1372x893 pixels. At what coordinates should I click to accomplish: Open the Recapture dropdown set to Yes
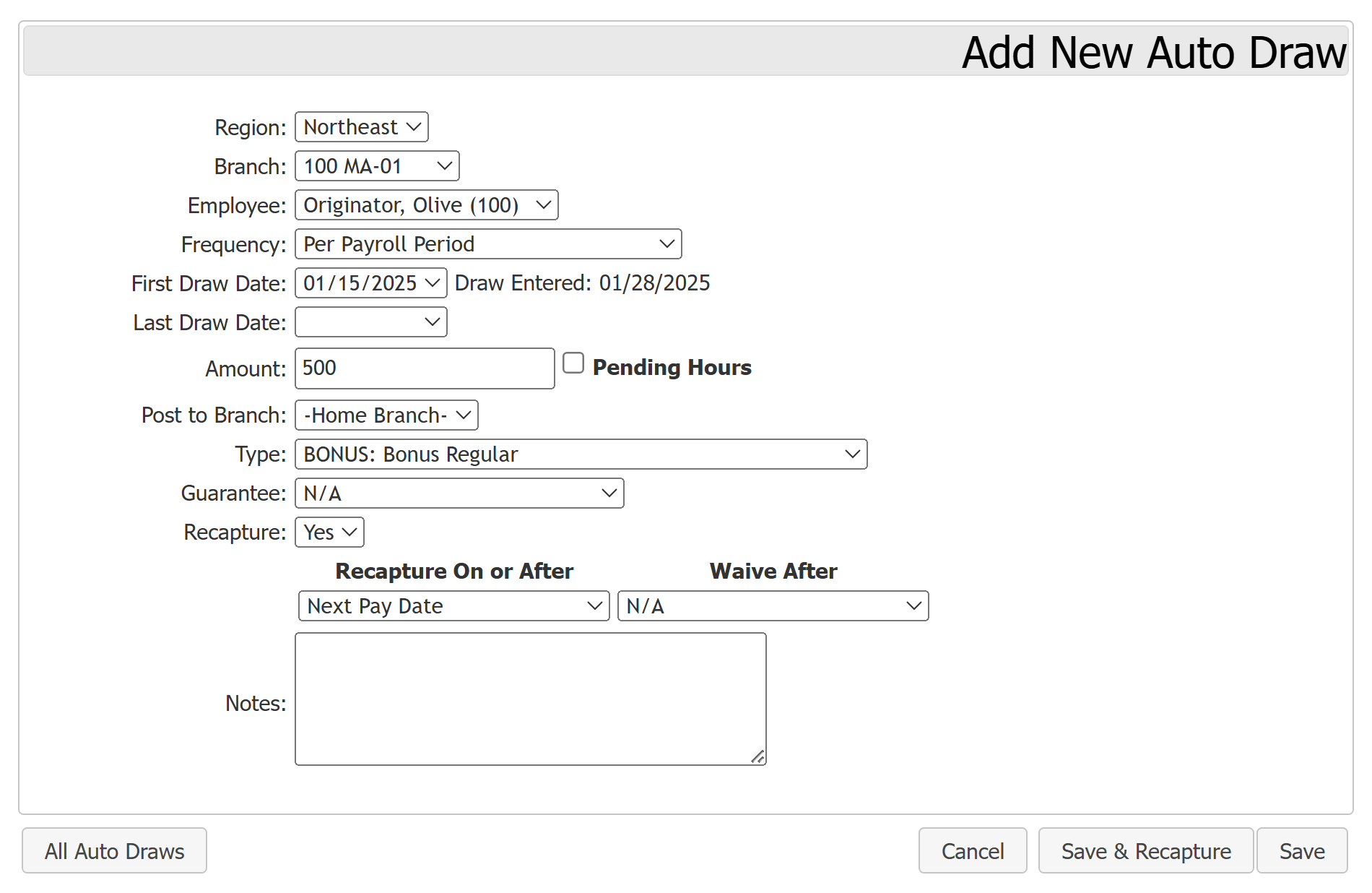(x=329, y=532)
